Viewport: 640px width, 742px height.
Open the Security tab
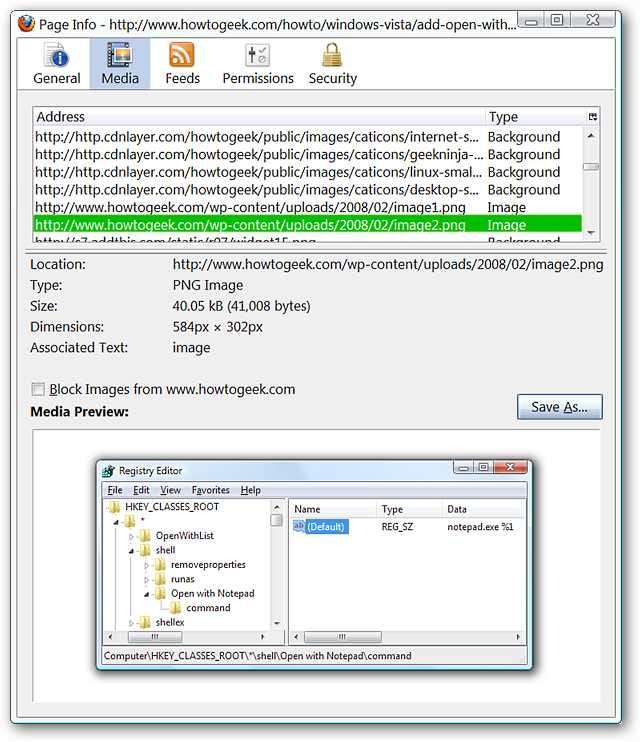(332, 64)
